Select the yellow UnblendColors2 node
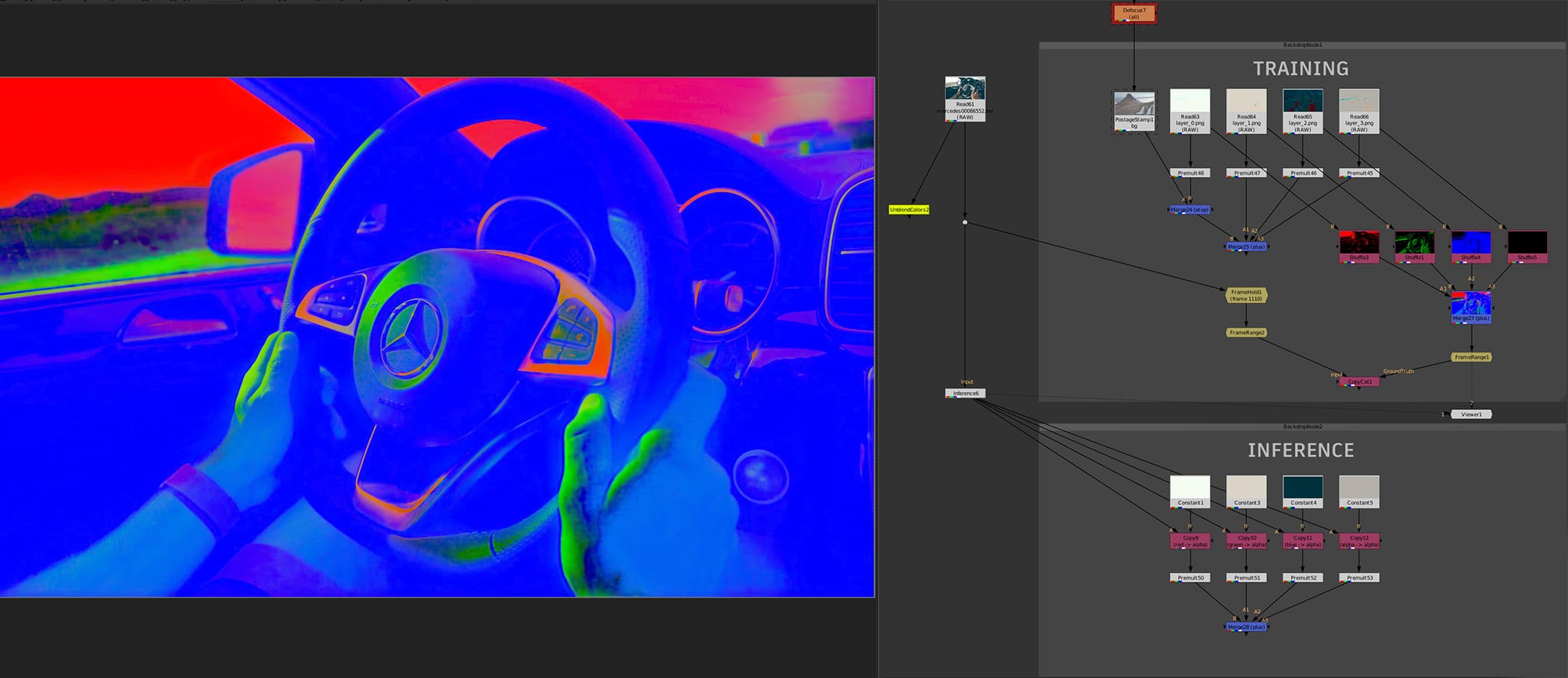Viewport: 1568px width, 678px height. click(909, 210)
